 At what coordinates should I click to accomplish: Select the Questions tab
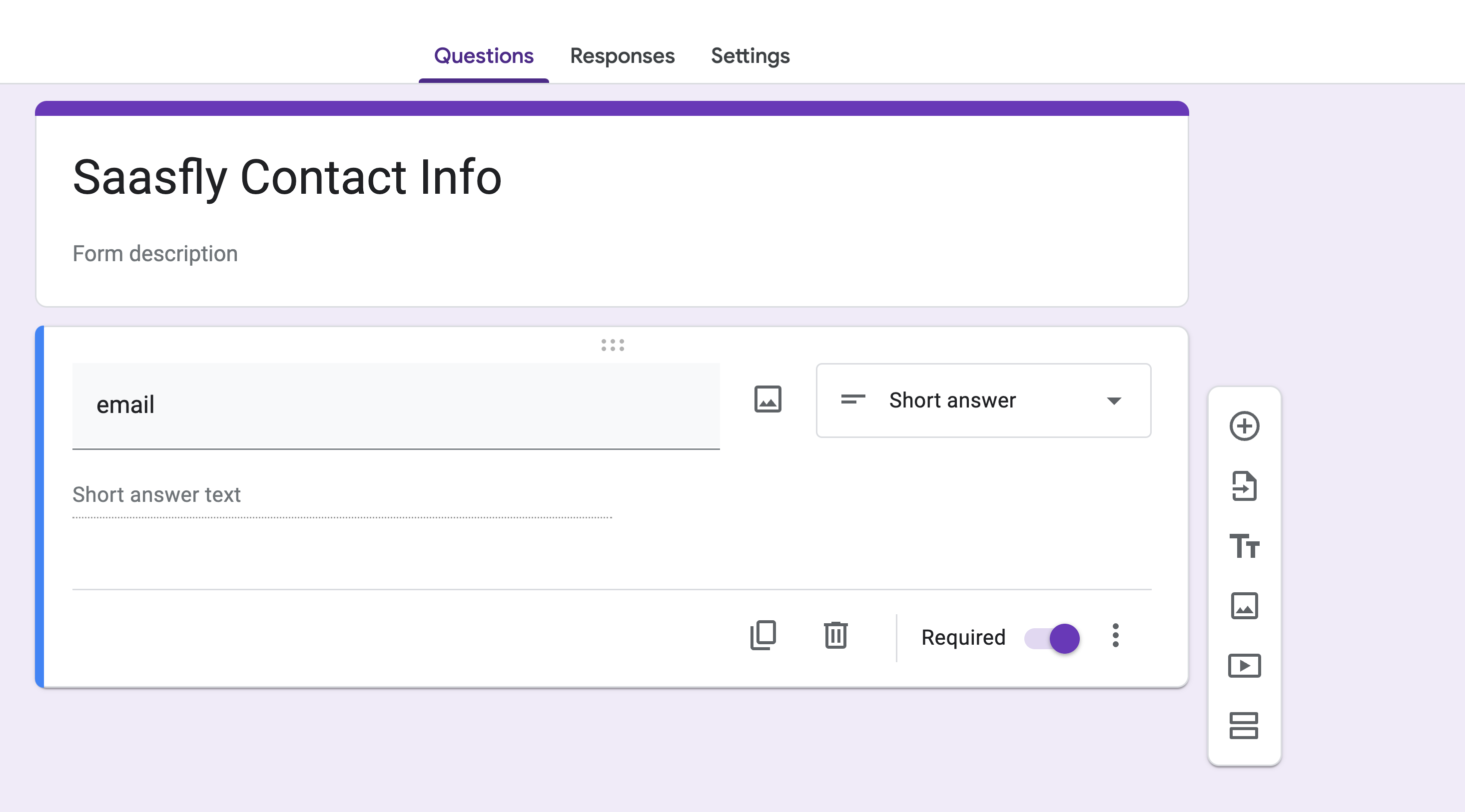[483, 56]
